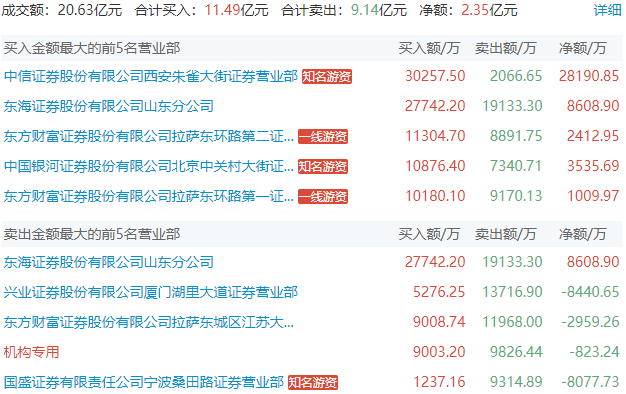This screenshot has width=626, height=394.
Task: Click sell amount 9314.89
Action: (516, 382)
